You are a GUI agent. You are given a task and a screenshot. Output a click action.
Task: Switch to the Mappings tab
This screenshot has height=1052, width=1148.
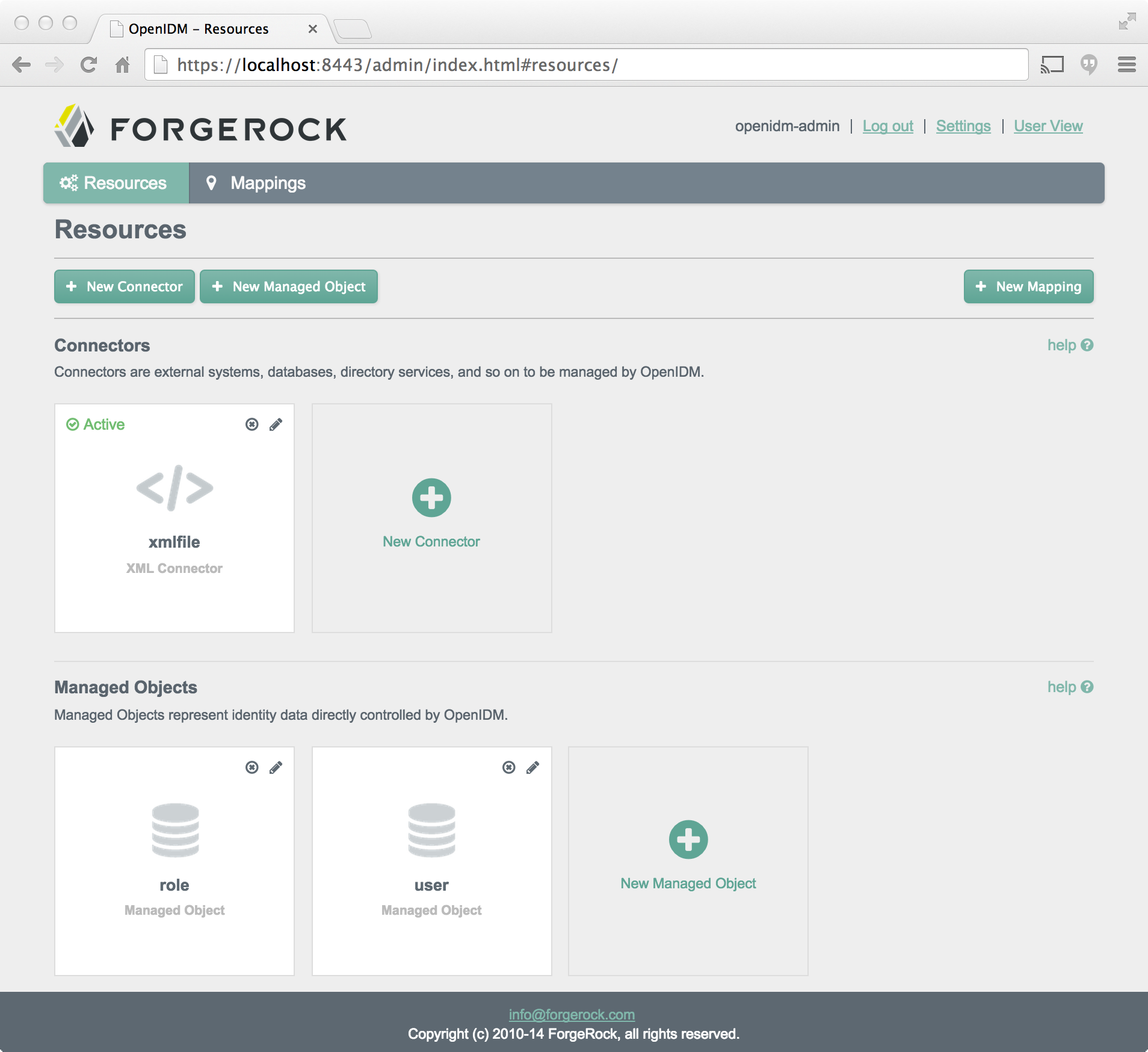click(256, 183)
